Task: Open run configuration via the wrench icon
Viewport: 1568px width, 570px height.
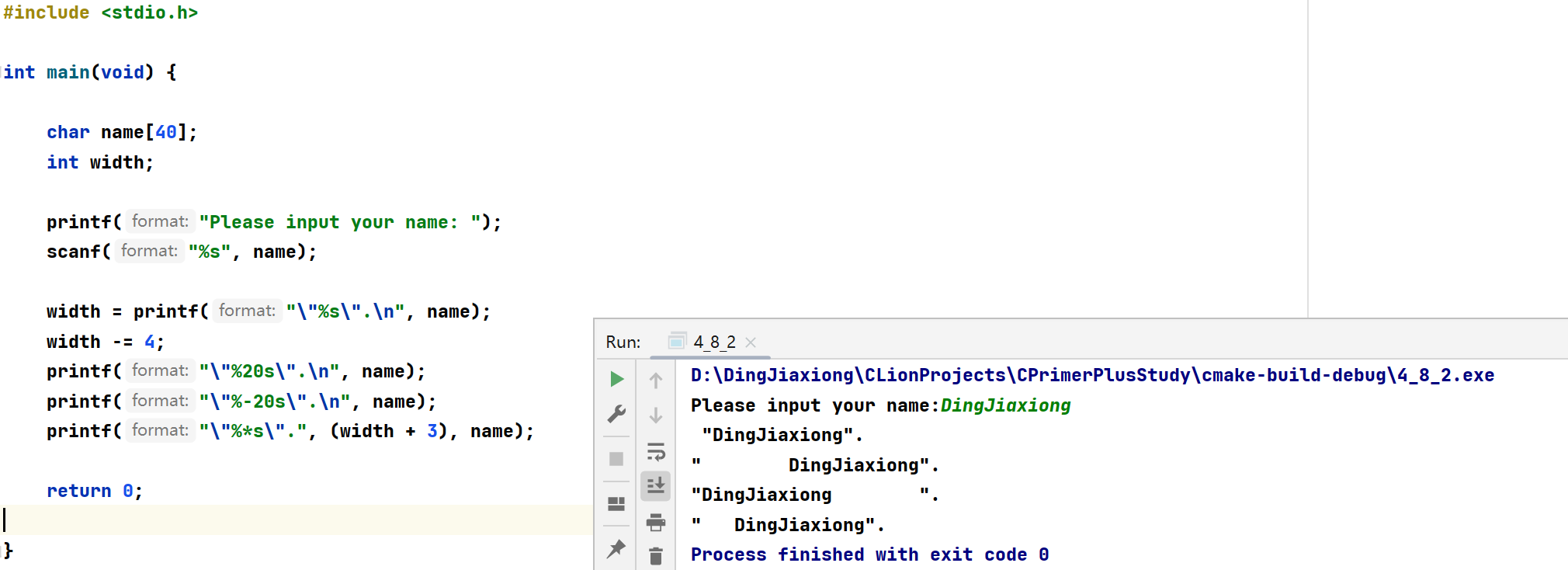Action: tap(617, 414)
